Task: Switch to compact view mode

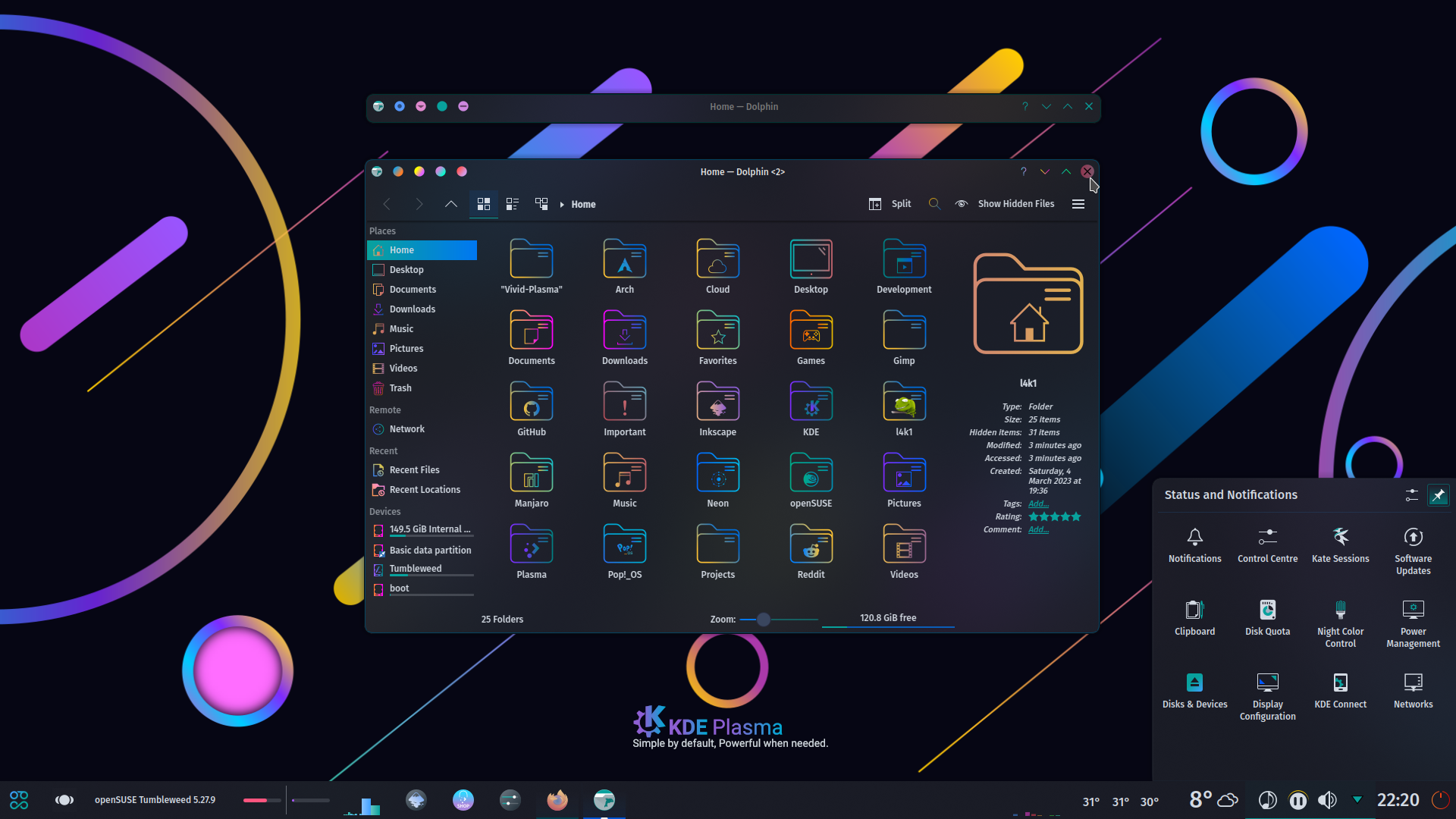Action: [x=513, y=204]
